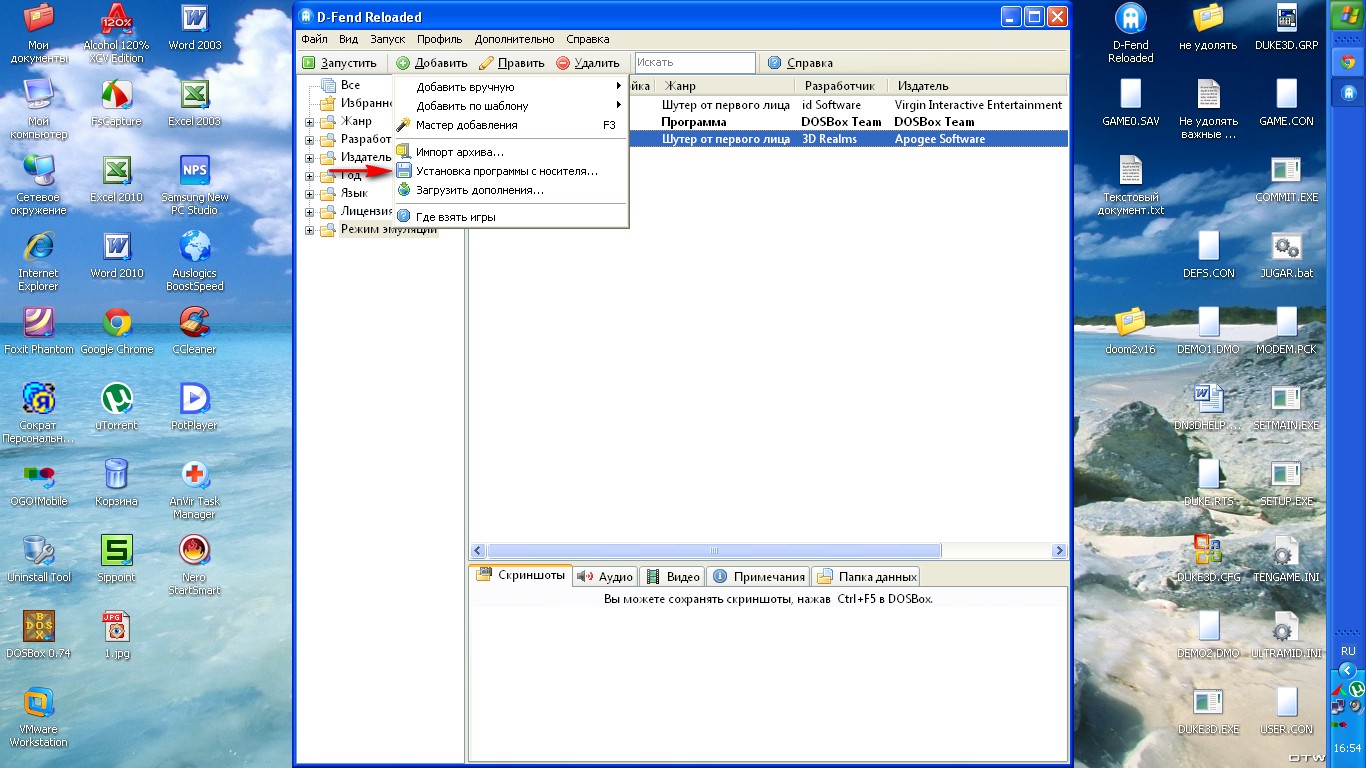Open the Добавить вручную submenu
The image size is (1366, 768).
[510, 87]
